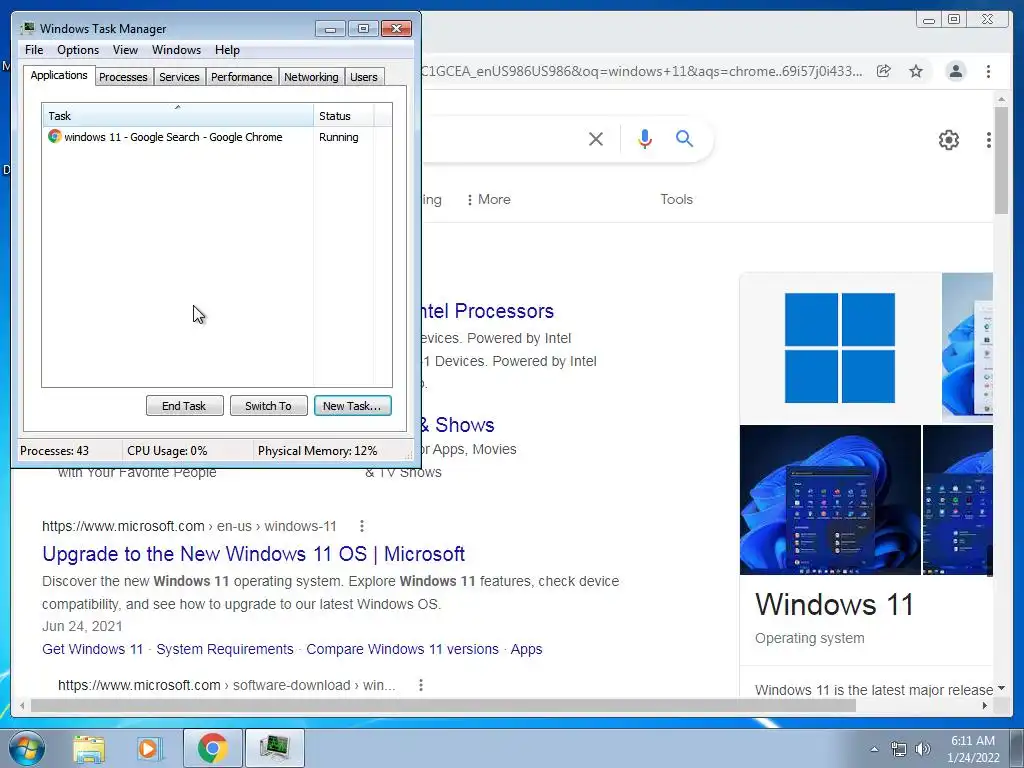Screen dimensions: 1024x768
Task: Switch to the Processes tab
Action: (x=123, y=77)
